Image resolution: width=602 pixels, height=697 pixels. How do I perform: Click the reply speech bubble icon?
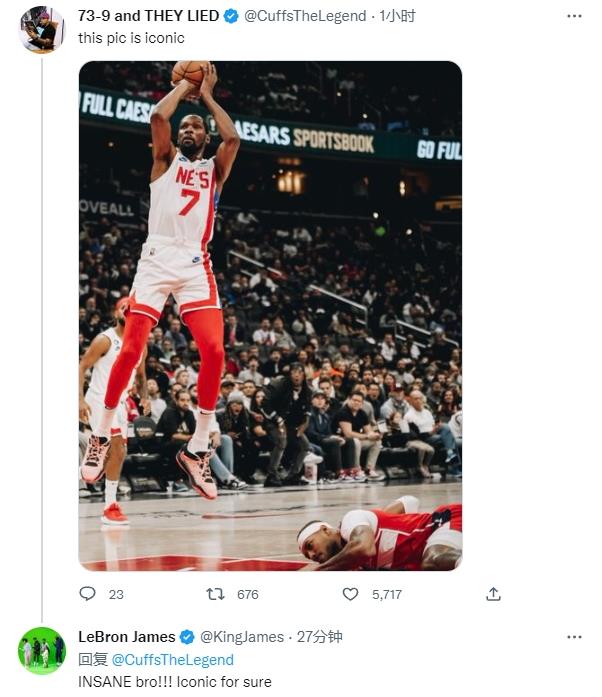pyautogui.click(x=88, y=594)
